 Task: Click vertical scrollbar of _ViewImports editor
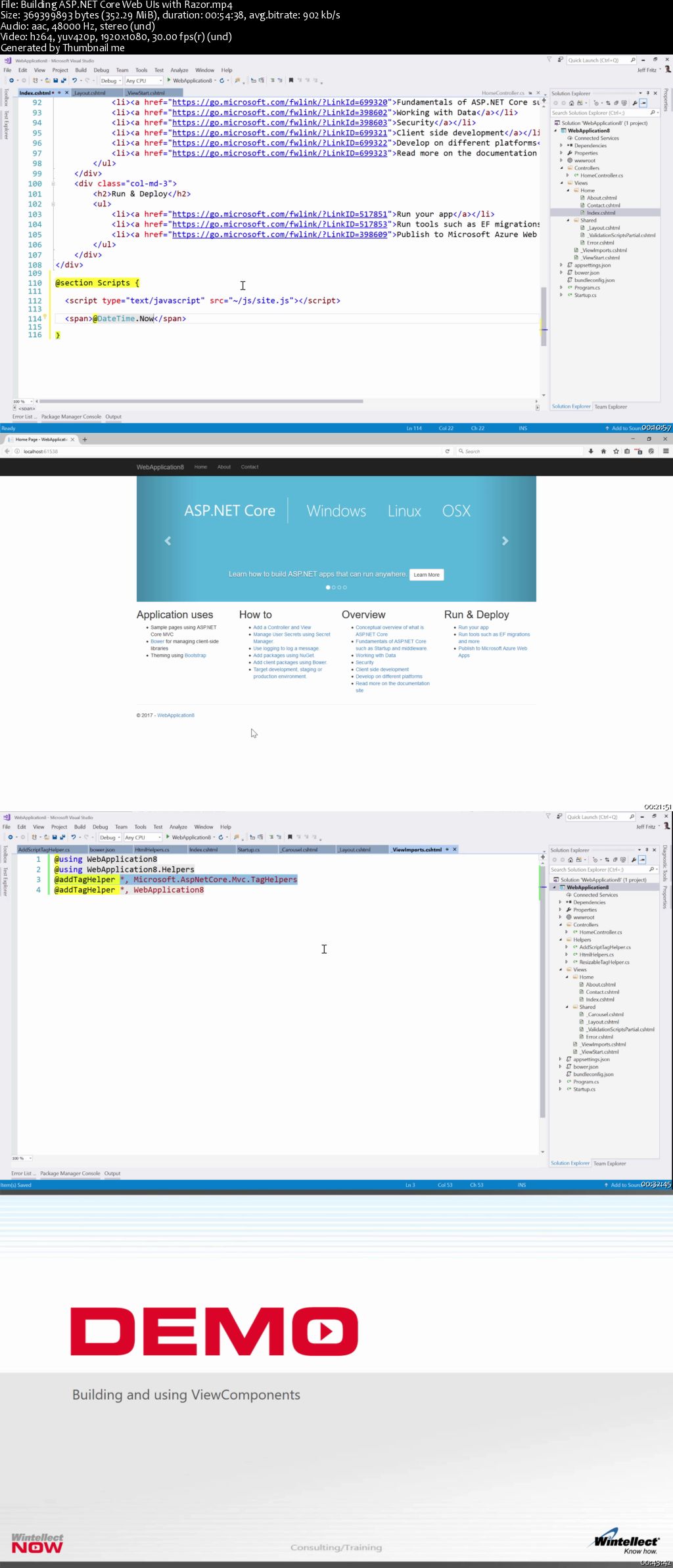543,992
